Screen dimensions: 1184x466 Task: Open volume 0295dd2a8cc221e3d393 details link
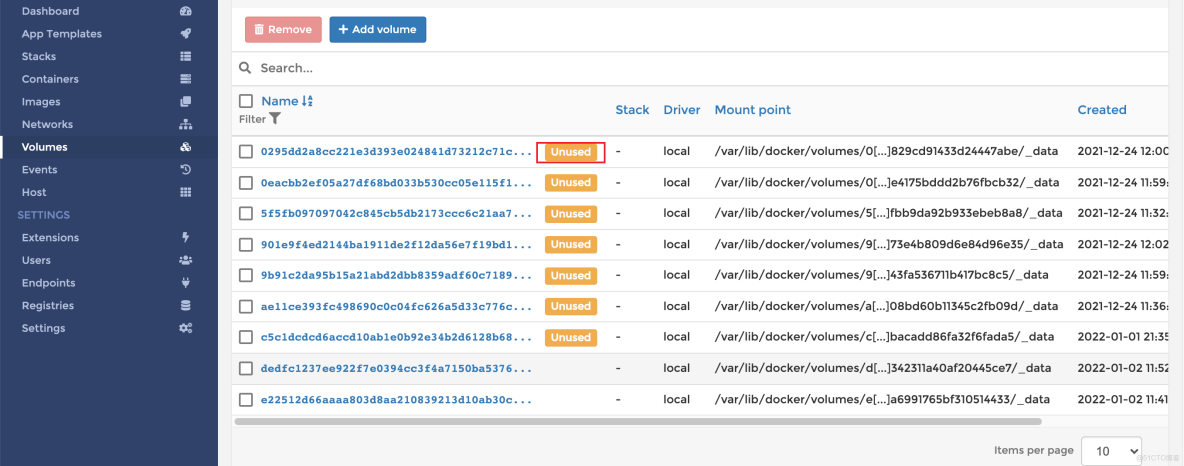396,152
